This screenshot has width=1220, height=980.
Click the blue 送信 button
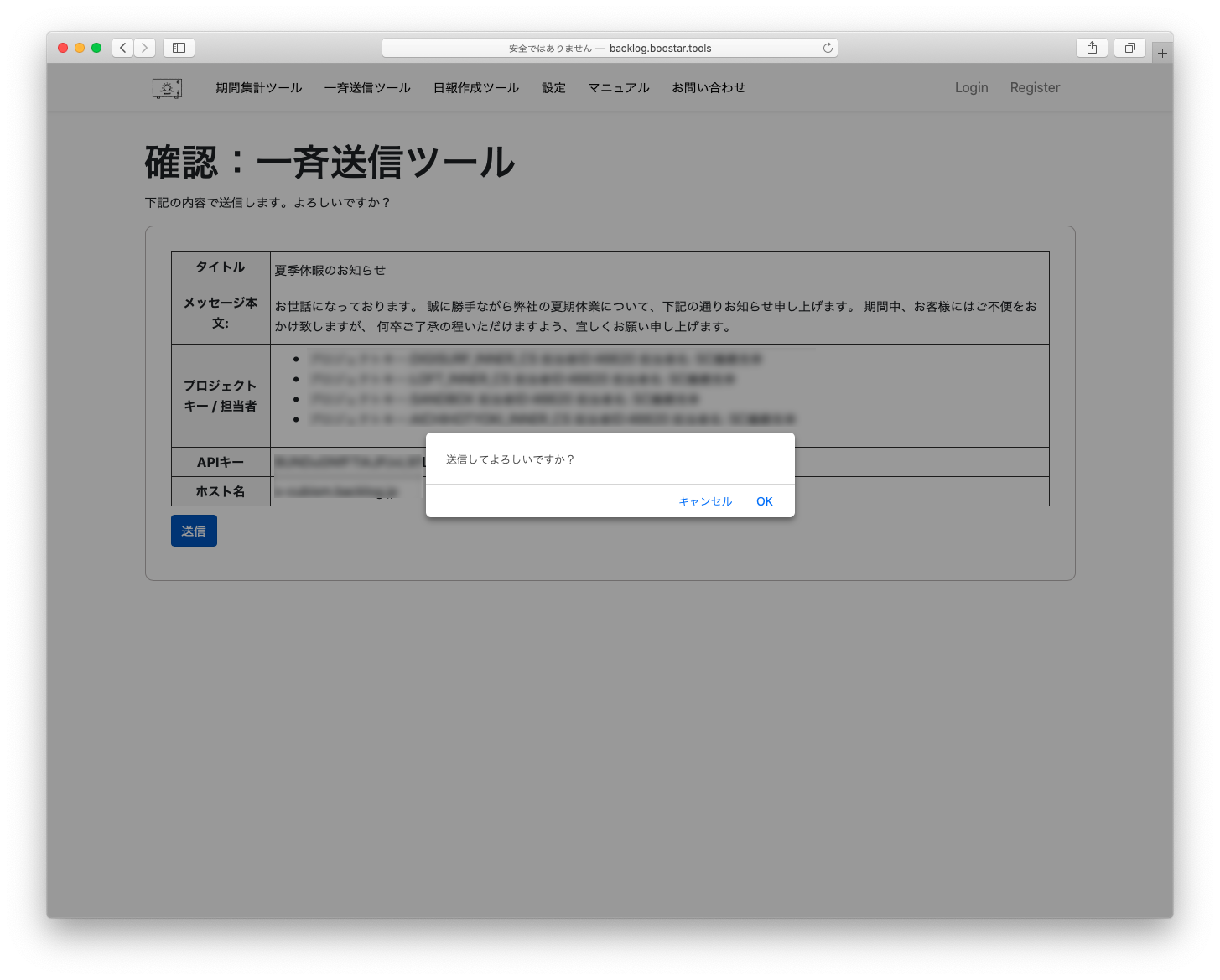tap(194, 531)
